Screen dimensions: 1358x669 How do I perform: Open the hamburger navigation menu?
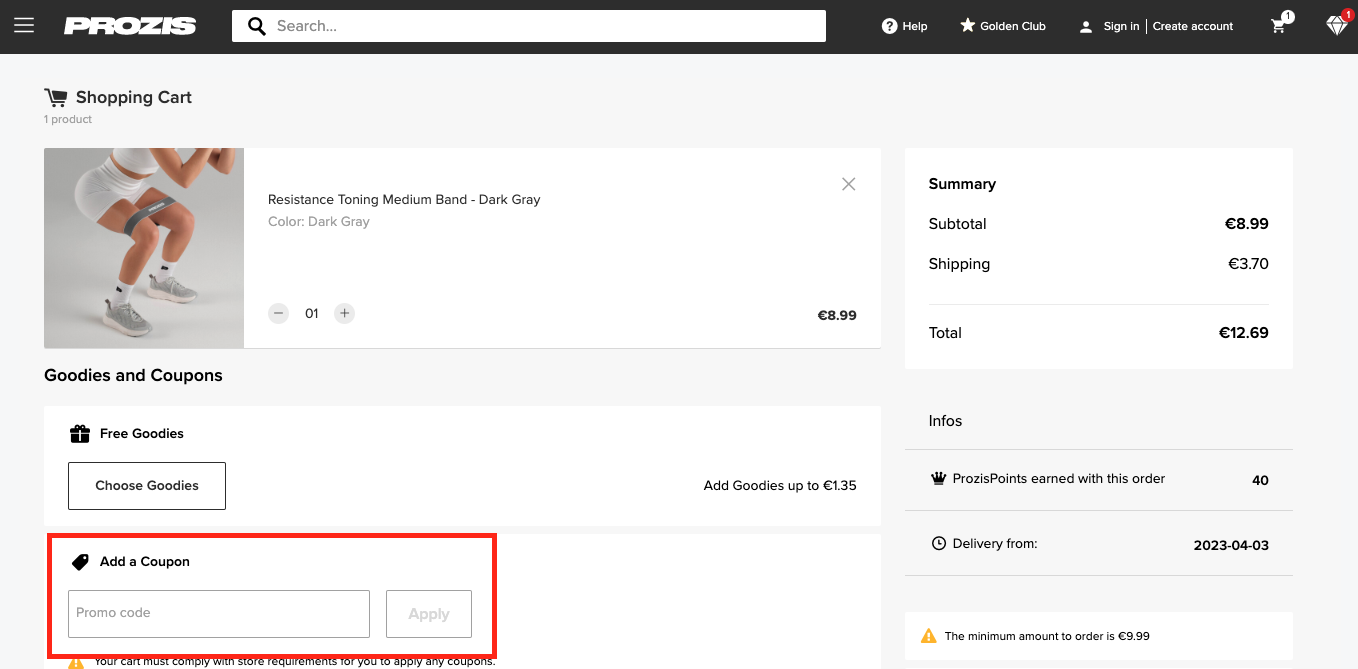point(24,26)
